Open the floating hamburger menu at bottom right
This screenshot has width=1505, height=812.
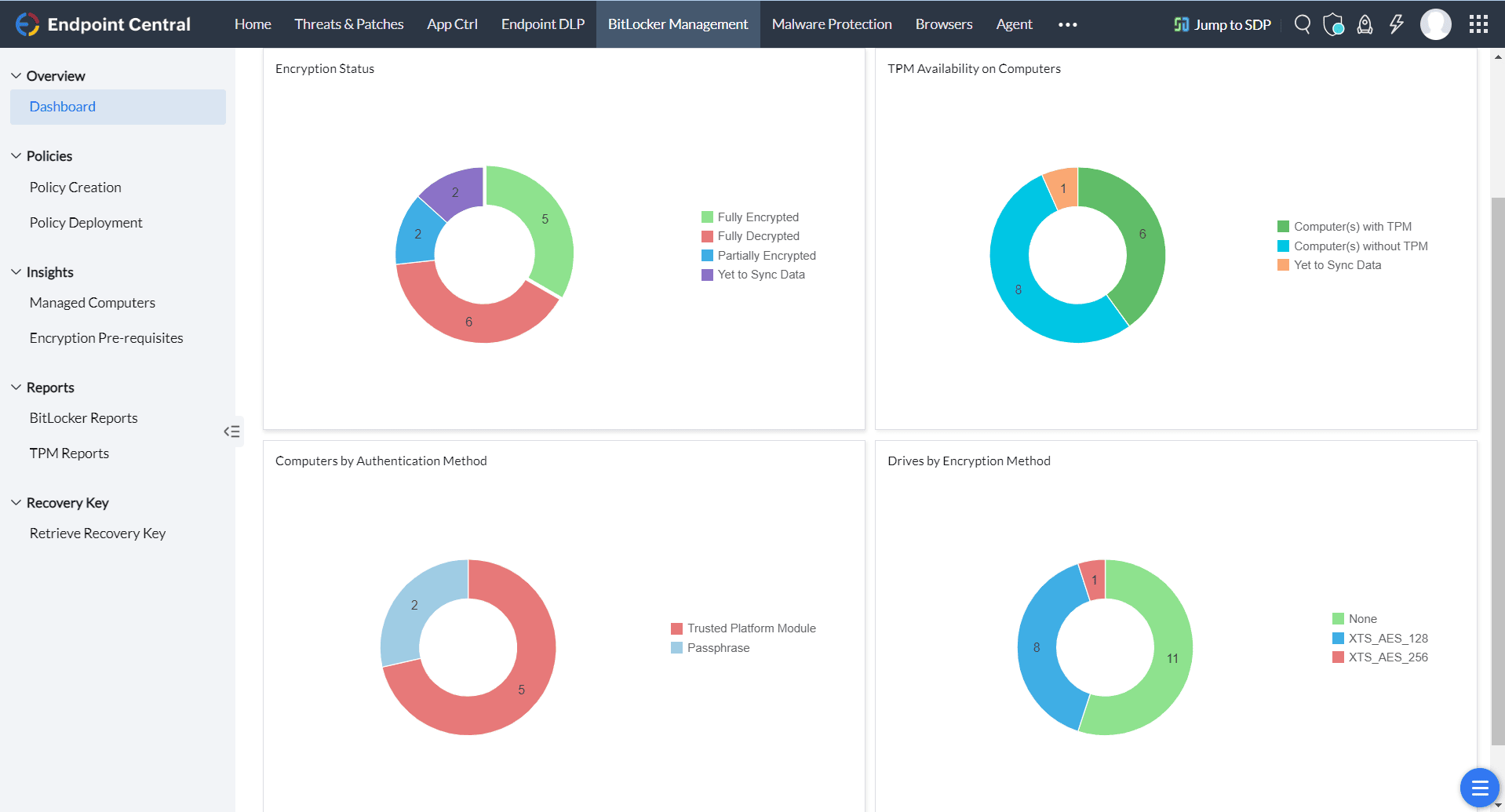tap(1480, 788)
